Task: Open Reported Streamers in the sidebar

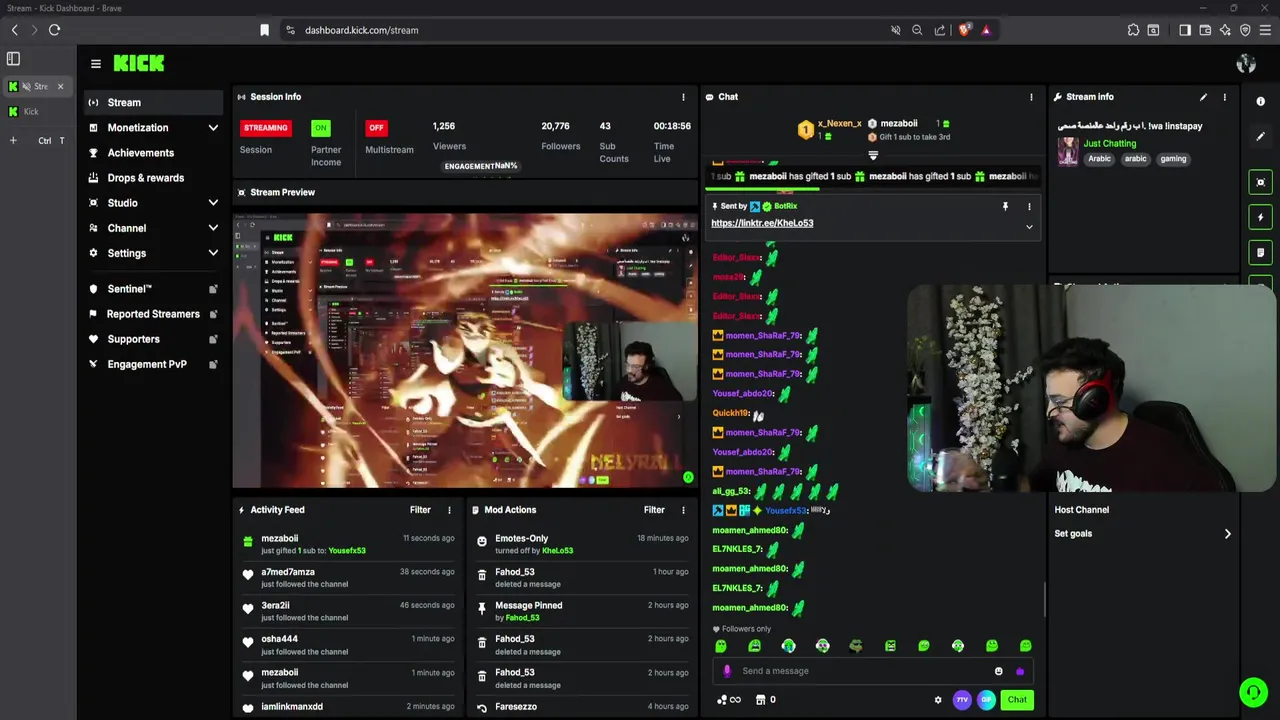Action: (154, 314)
